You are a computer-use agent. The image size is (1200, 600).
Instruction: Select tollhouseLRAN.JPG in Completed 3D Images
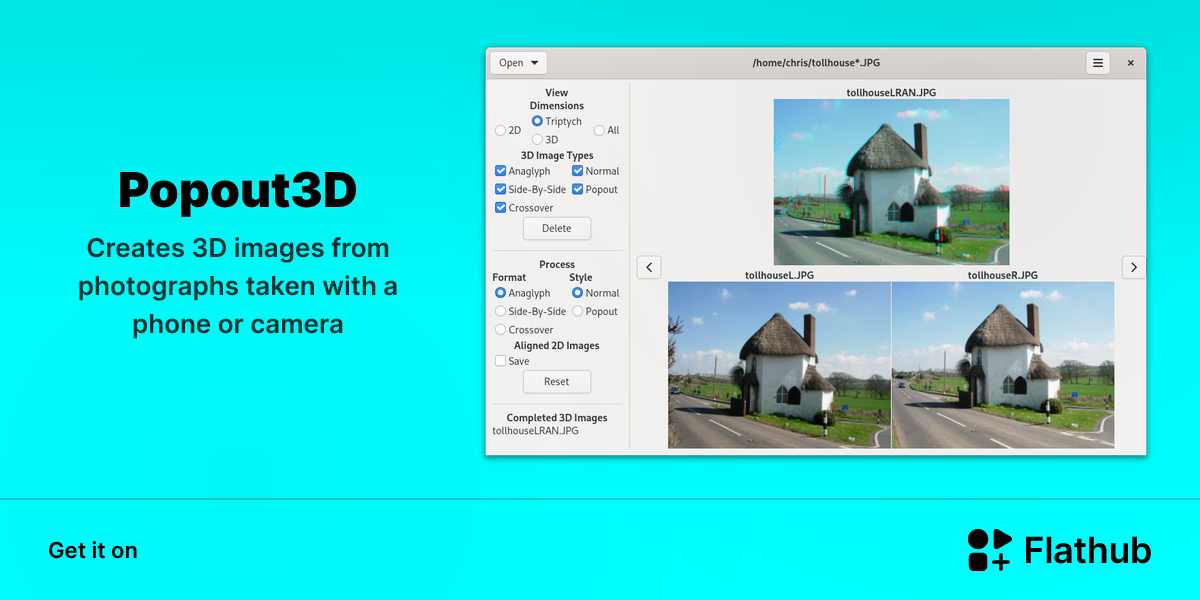tap(536, 431)
